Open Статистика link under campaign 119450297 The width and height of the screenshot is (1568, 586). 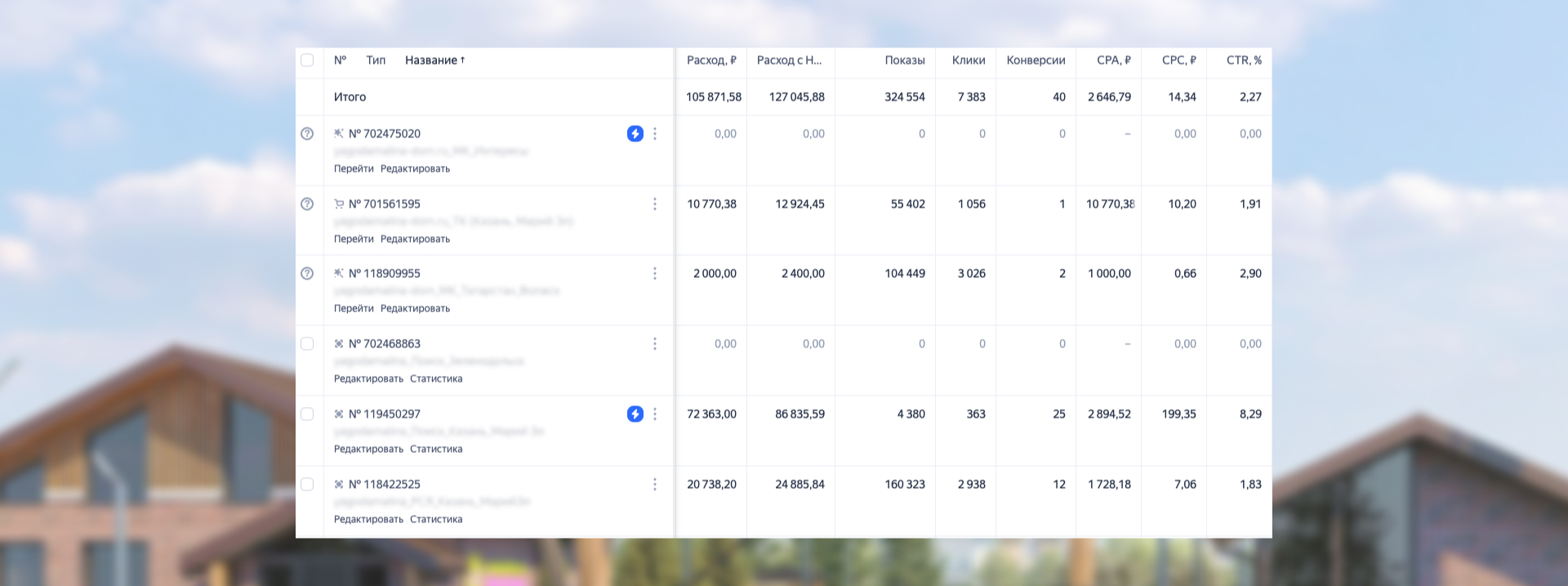tap(436, 450)
